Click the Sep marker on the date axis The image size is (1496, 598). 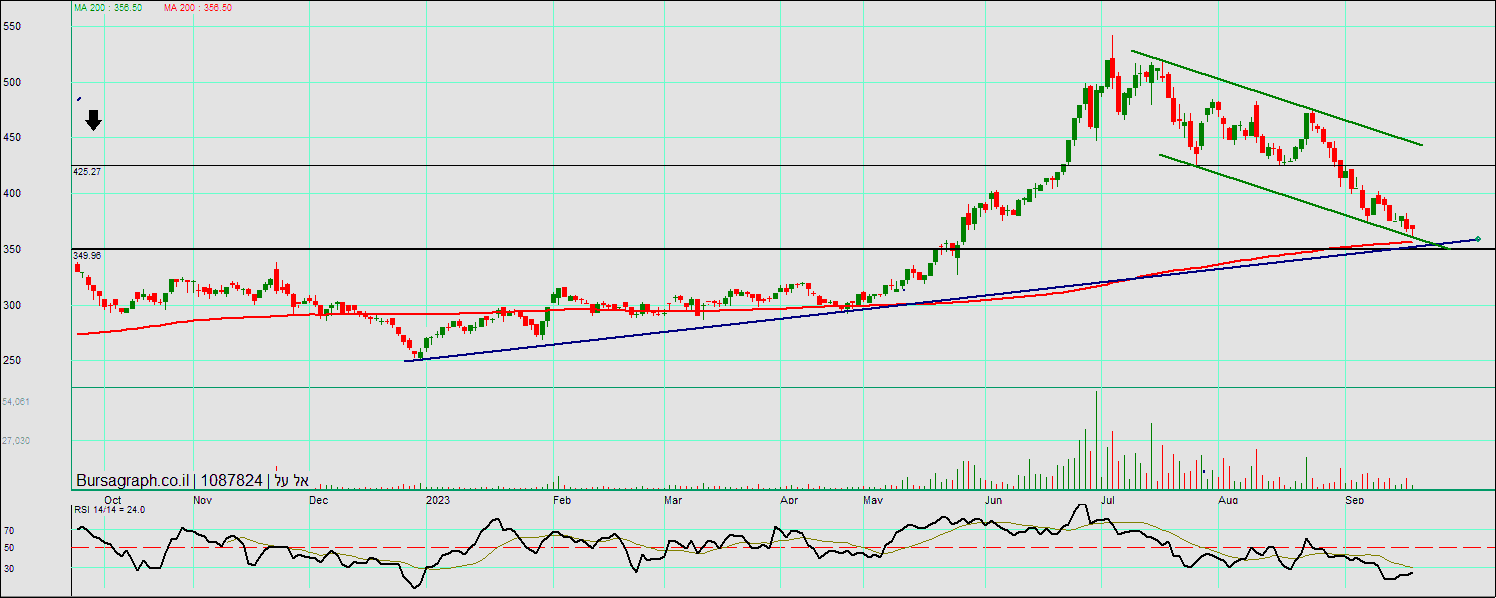[1354, 499]
